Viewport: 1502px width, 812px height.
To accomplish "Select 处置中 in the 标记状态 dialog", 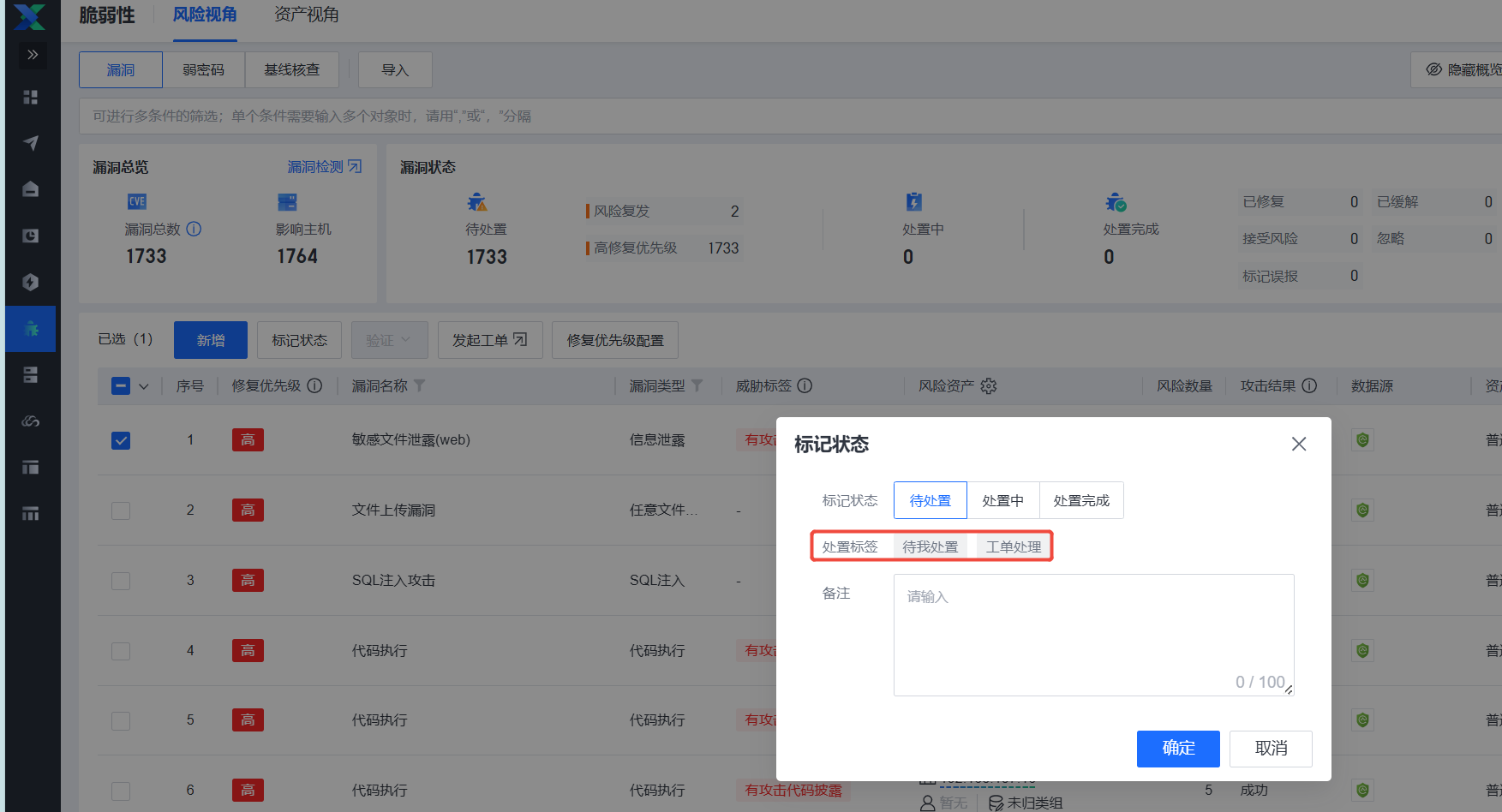I will point(1002,500).
